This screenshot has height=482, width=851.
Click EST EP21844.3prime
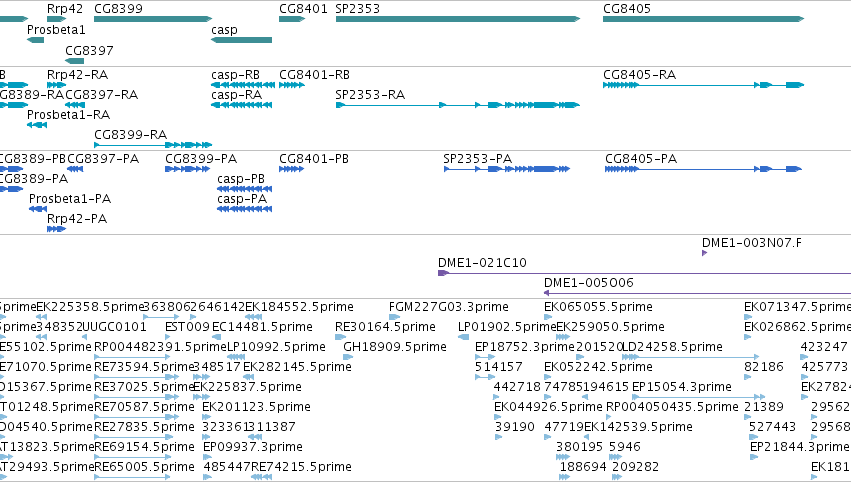(x=799, y=448)
